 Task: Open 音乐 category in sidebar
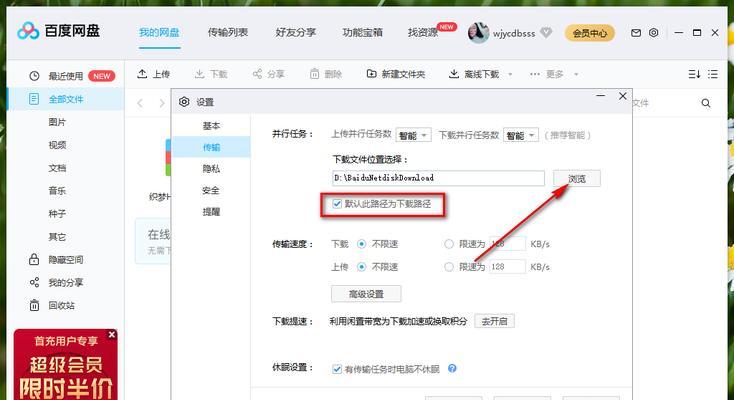coord(57,191)
